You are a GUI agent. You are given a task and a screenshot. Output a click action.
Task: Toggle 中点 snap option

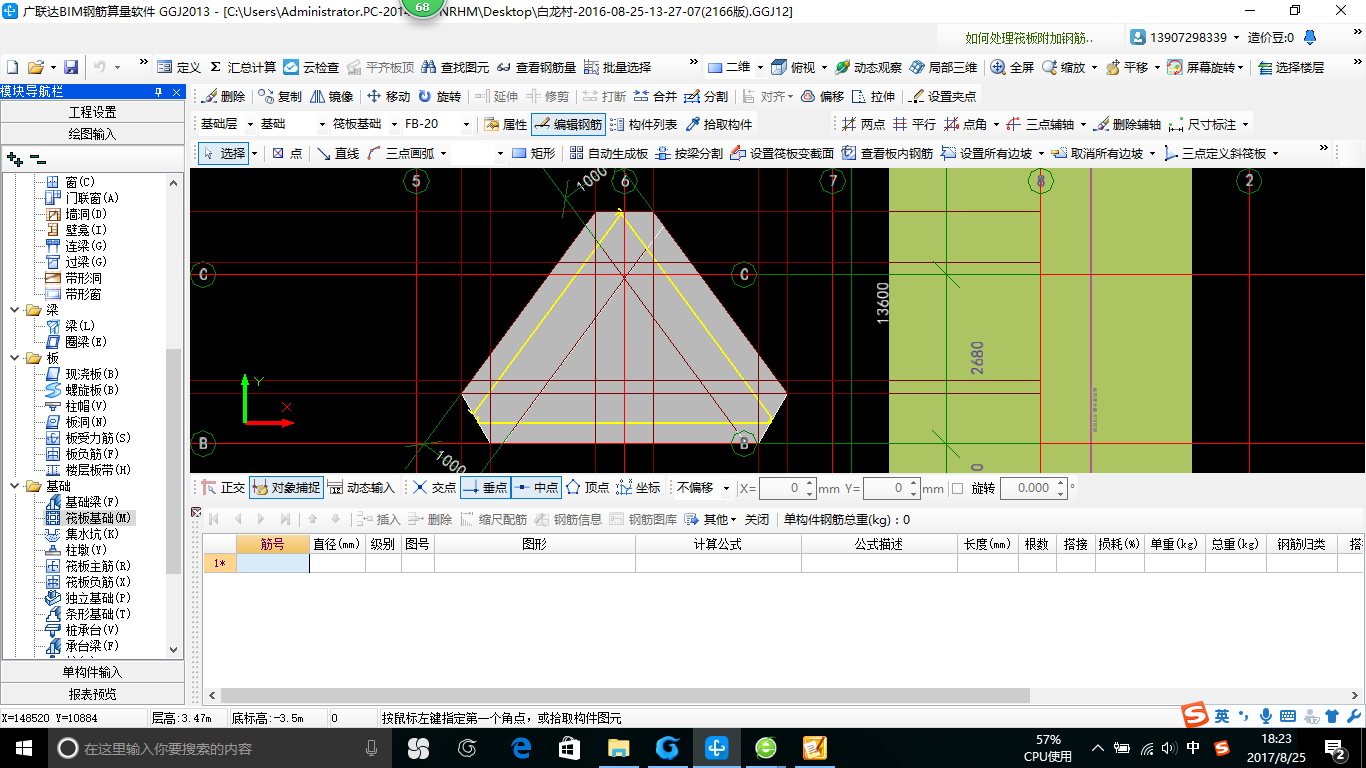536,488
